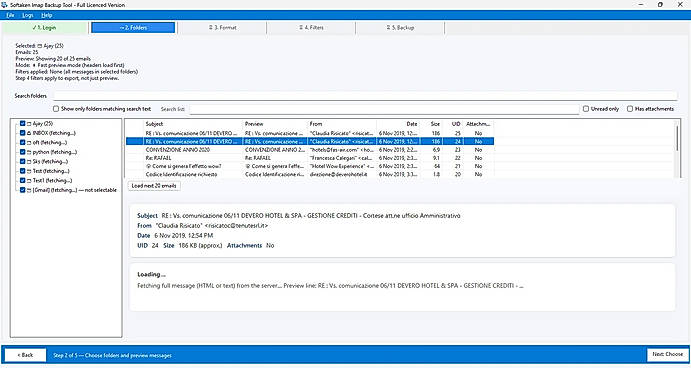The height and width of the screenshot is (368, 691).
Task: Switch to the 5. Backup step tab
Action: point(400,28)
